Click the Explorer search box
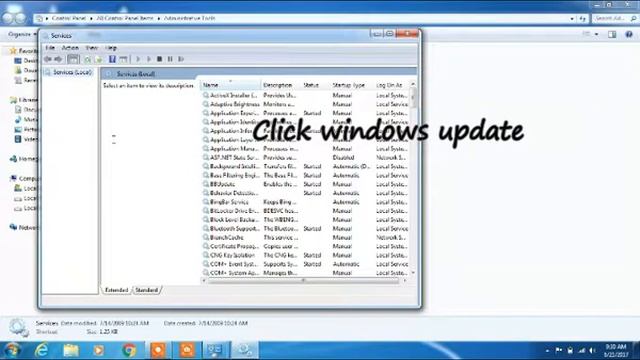Viewport: 640px width, 360px height. click(614, 18)
